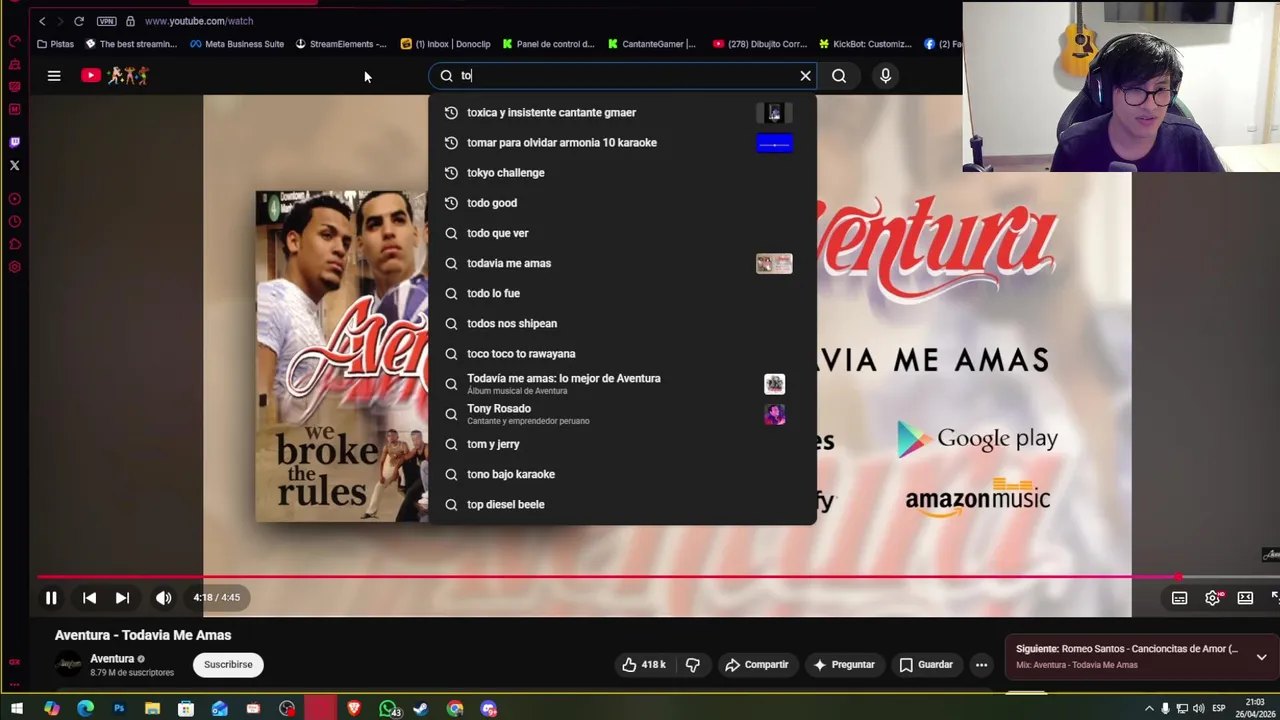
Task: Open 'The best streamin...' bookmark
Action: click(x=131, y=44)
